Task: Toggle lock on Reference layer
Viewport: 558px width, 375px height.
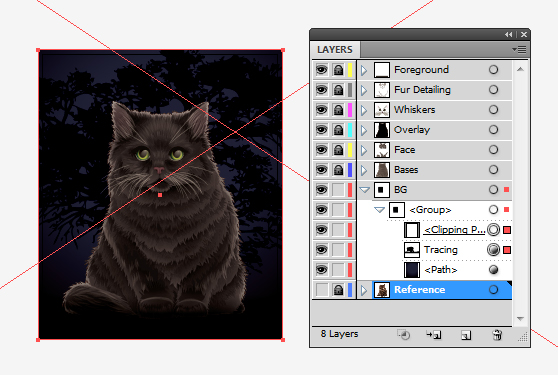Action: click(338, 290)
